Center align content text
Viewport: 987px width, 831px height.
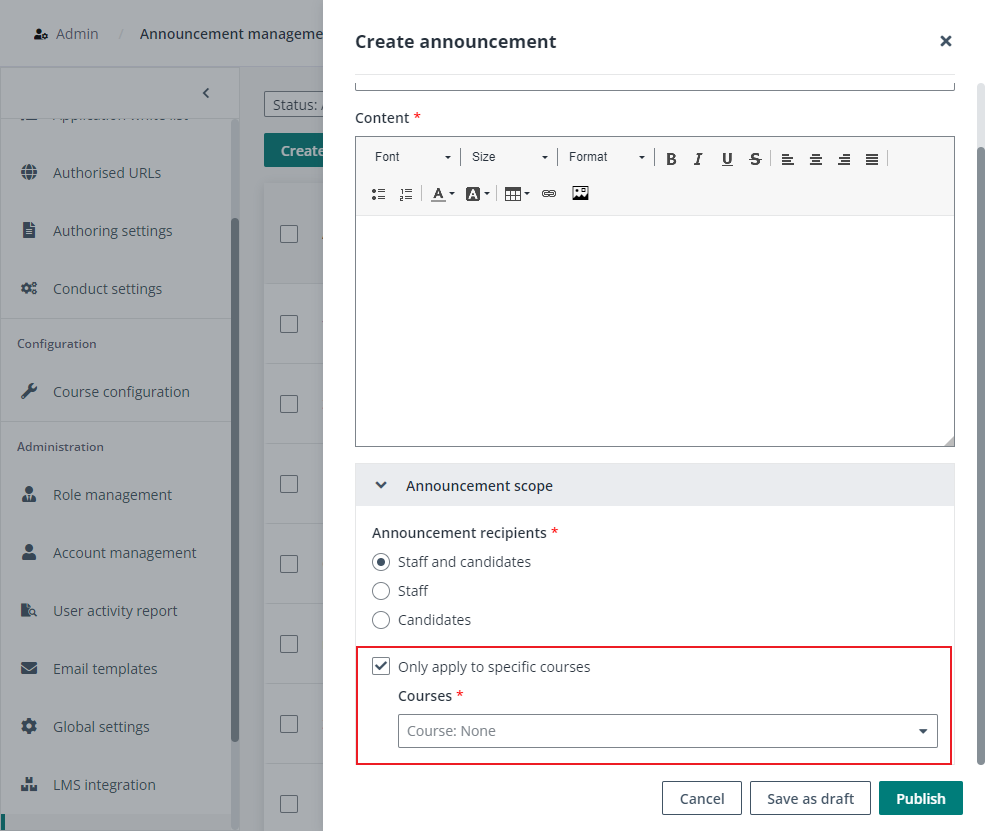pyautogui.click(x=816, y=159)
